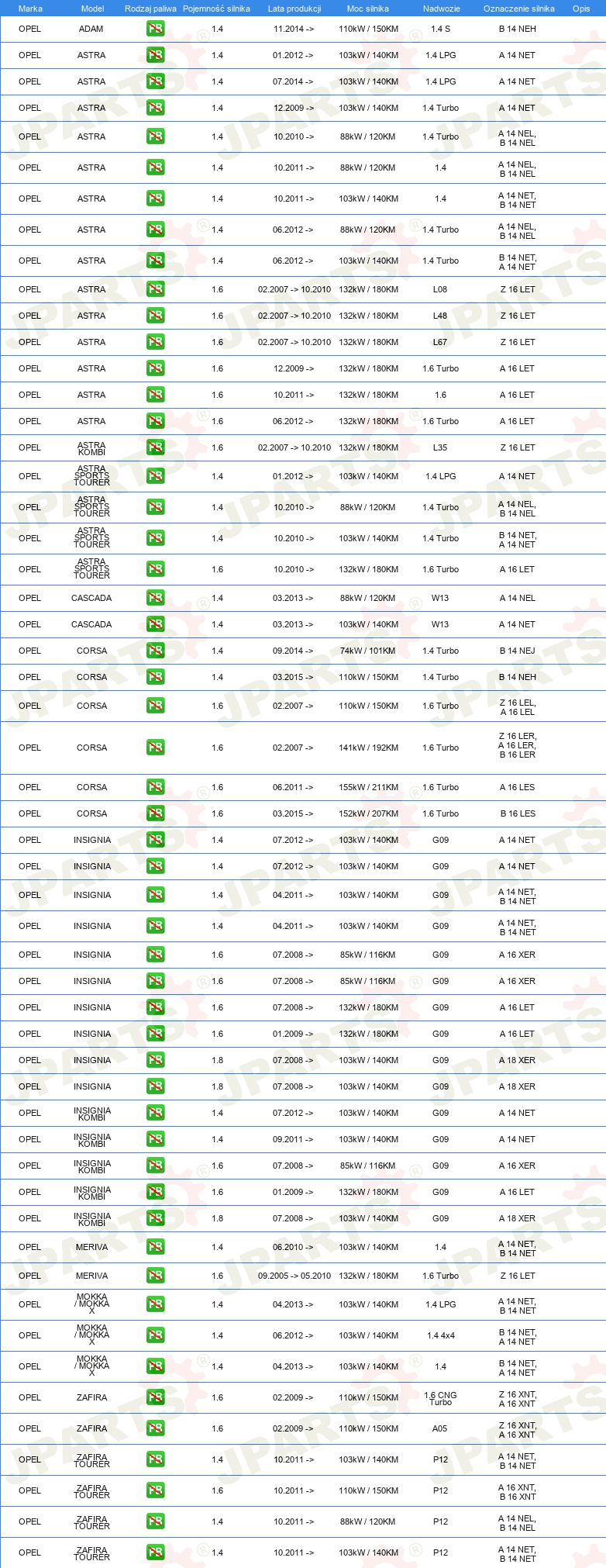Click the fuel icon for ZAFIRA 1.6 CNG Turbo
The height and width of the screenshot is (1568, 606).
pyautogui.click(x=155, y=1397)
